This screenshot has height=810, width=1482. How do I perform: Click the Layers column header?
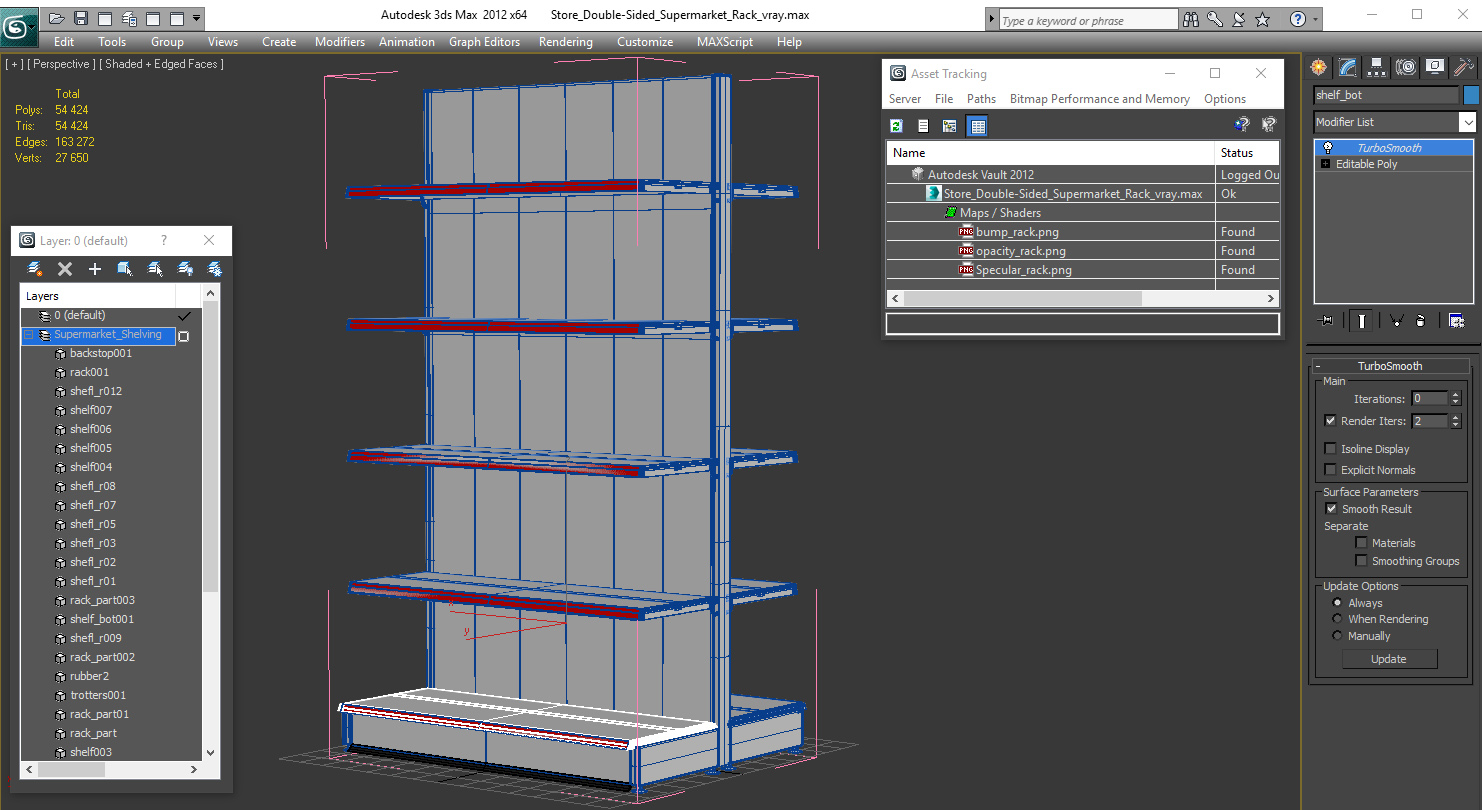pyautogui.click(x=98, y=296)
